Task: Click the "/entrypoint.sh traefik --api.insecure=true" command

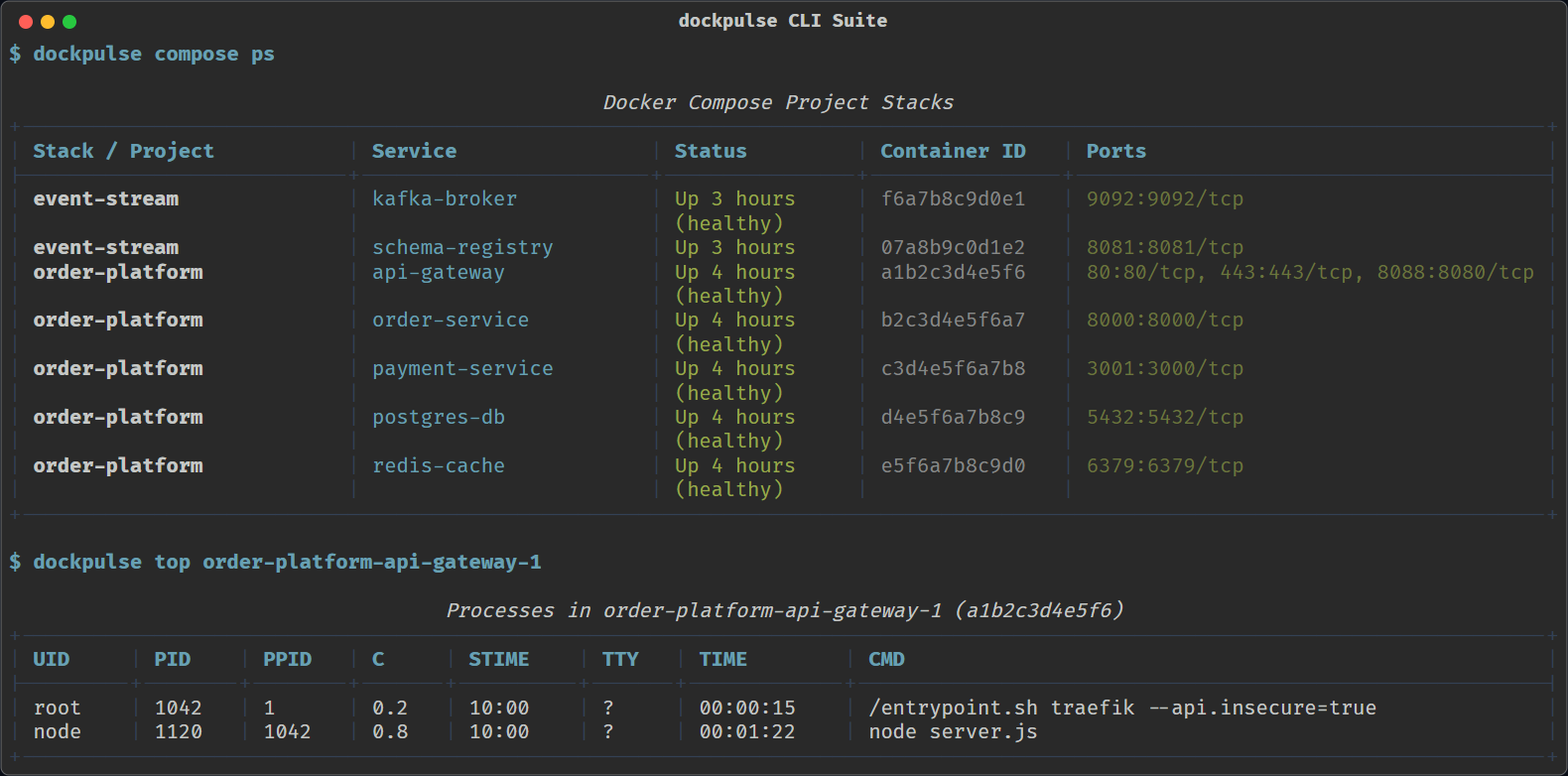Action: (1122, 708)
